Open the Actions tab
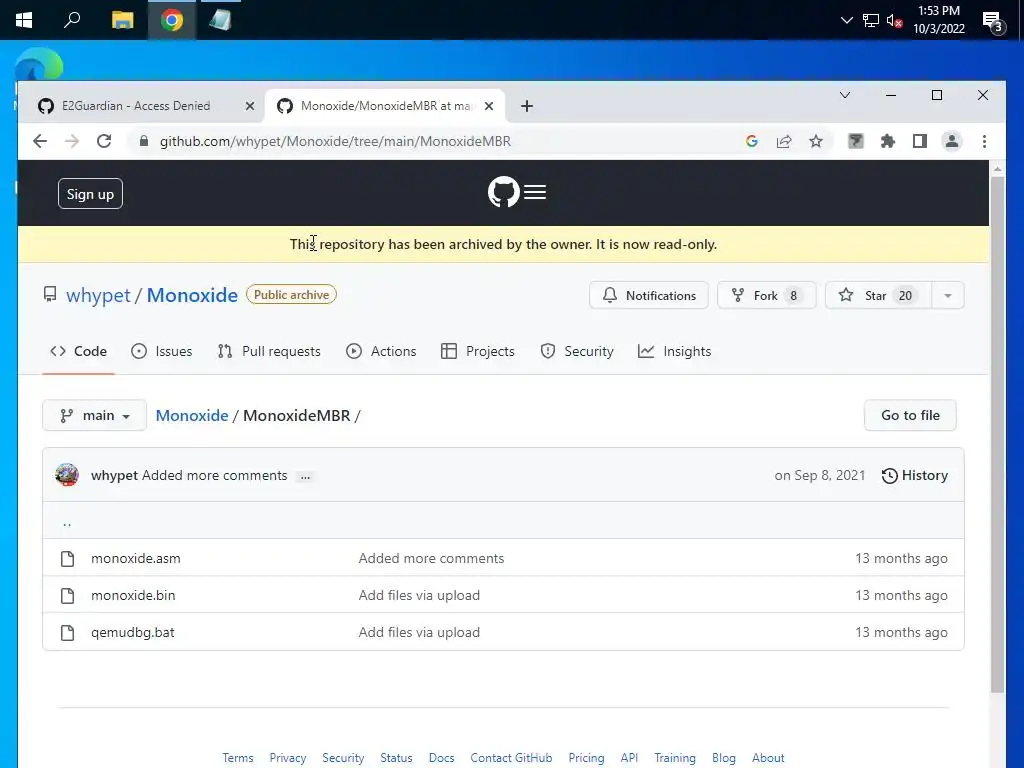 [381, 351]
